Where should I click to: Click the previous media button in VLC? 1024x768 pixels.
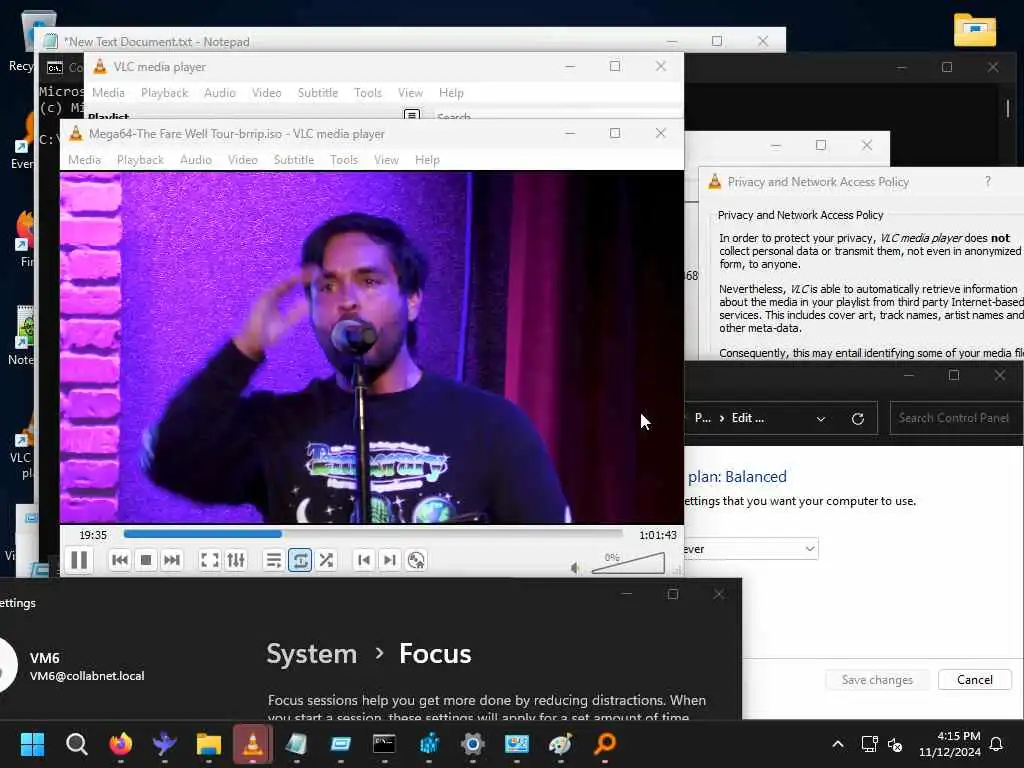pos(120,560)
